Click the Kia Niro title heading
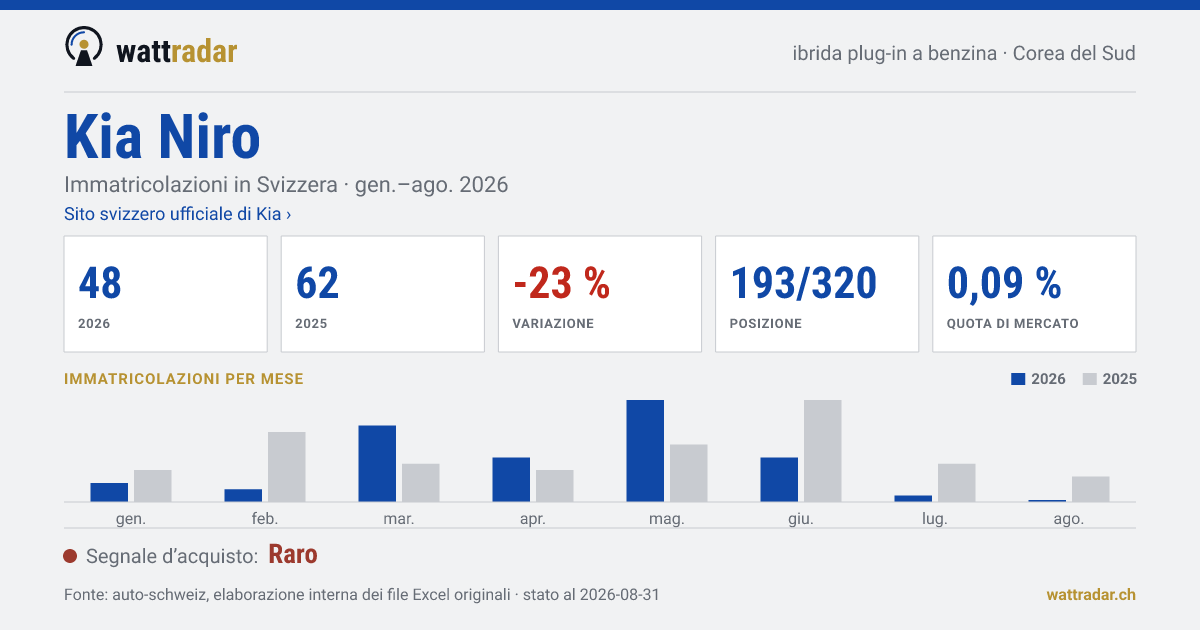This screenshot has height=630, width=1200. pyautogui.click(x=163, y=136)
